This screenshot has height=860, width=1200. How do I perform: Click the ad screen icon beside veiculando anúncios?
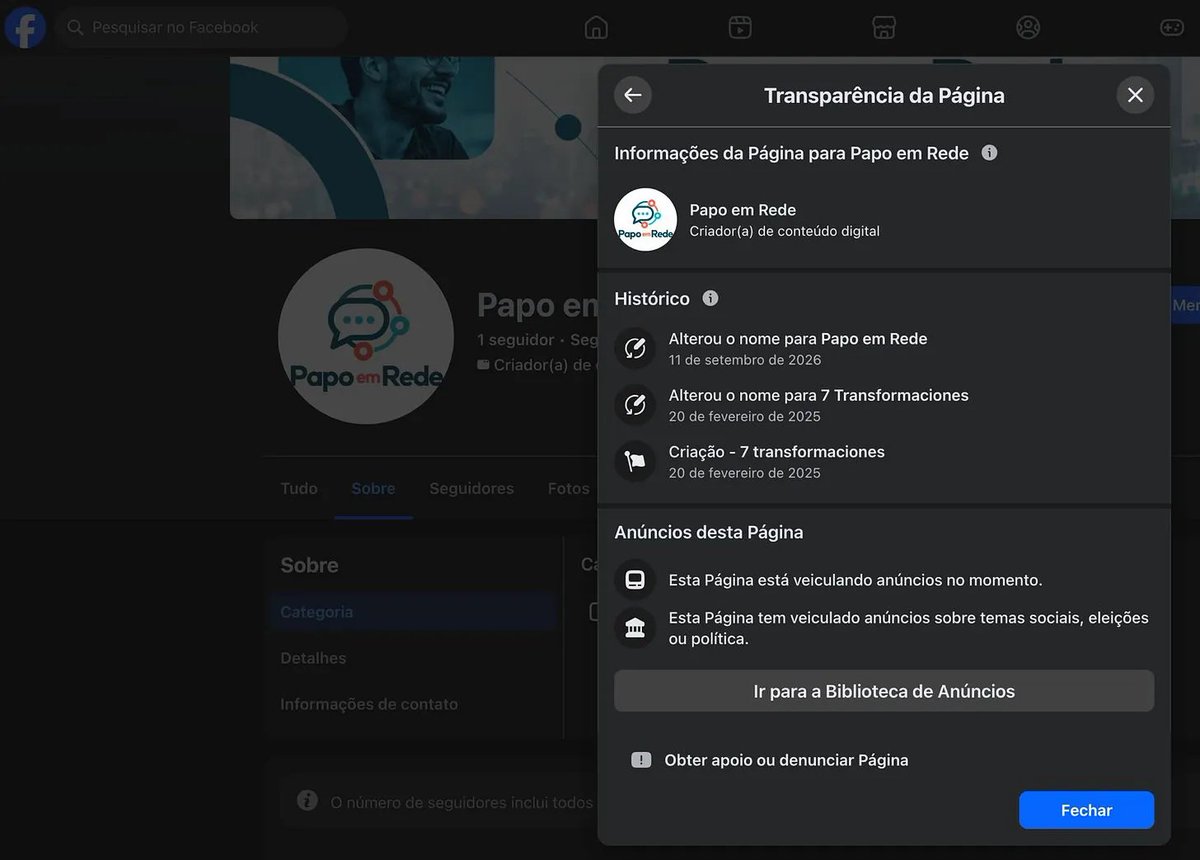point(635,580)
